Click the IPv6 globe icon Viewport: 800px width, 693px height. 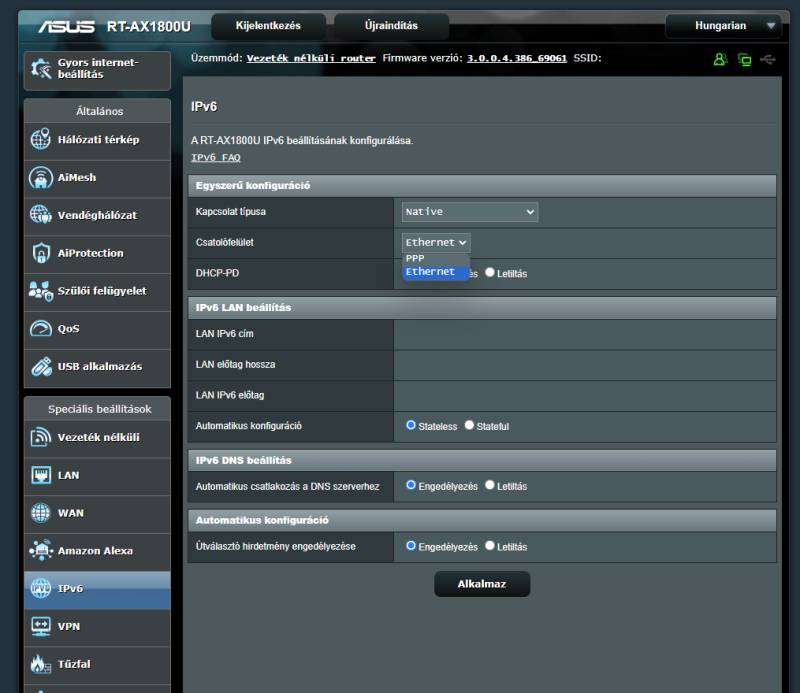(41, 588)
